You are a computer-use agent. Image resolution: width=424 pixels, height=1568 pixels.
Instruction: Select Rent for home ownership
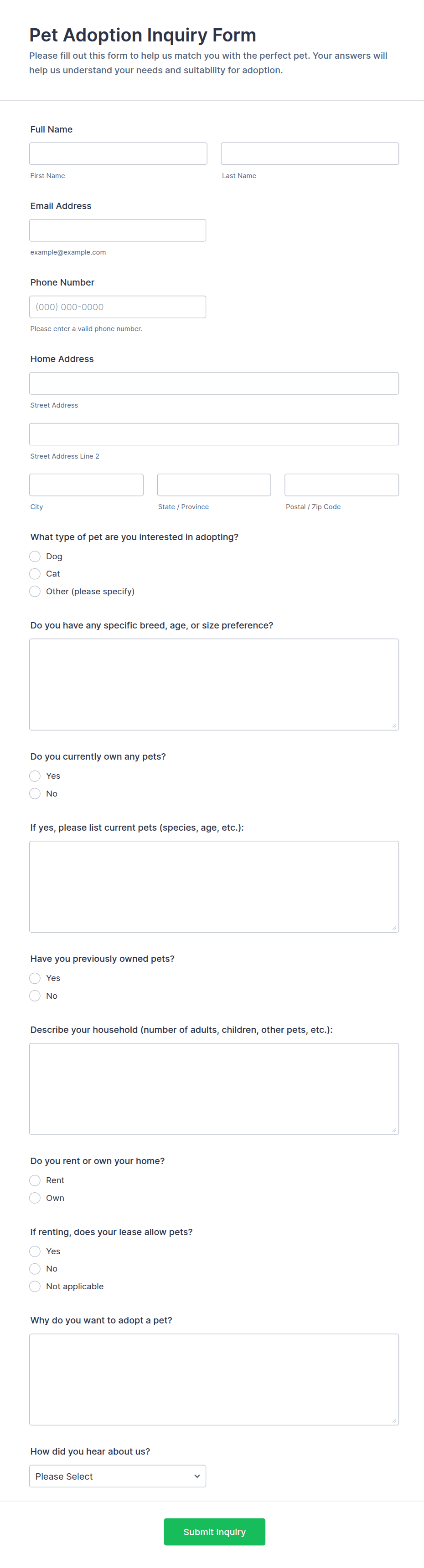coord(36,1180)
